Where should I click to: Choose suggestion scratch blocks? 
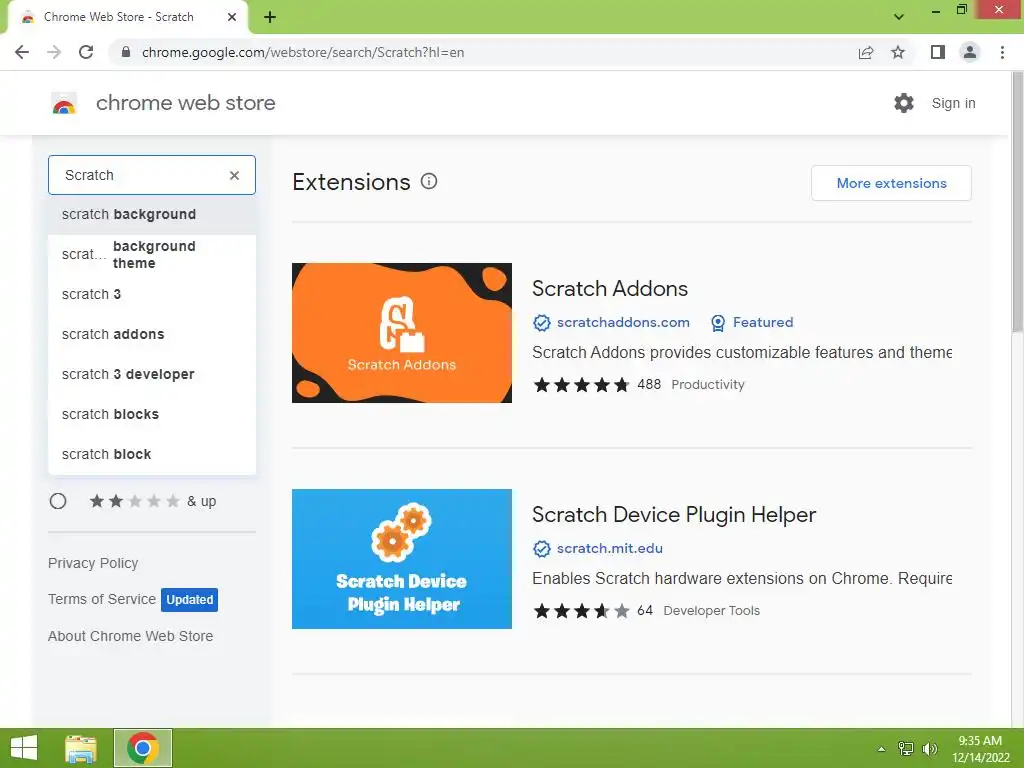[x=152, y=414]
